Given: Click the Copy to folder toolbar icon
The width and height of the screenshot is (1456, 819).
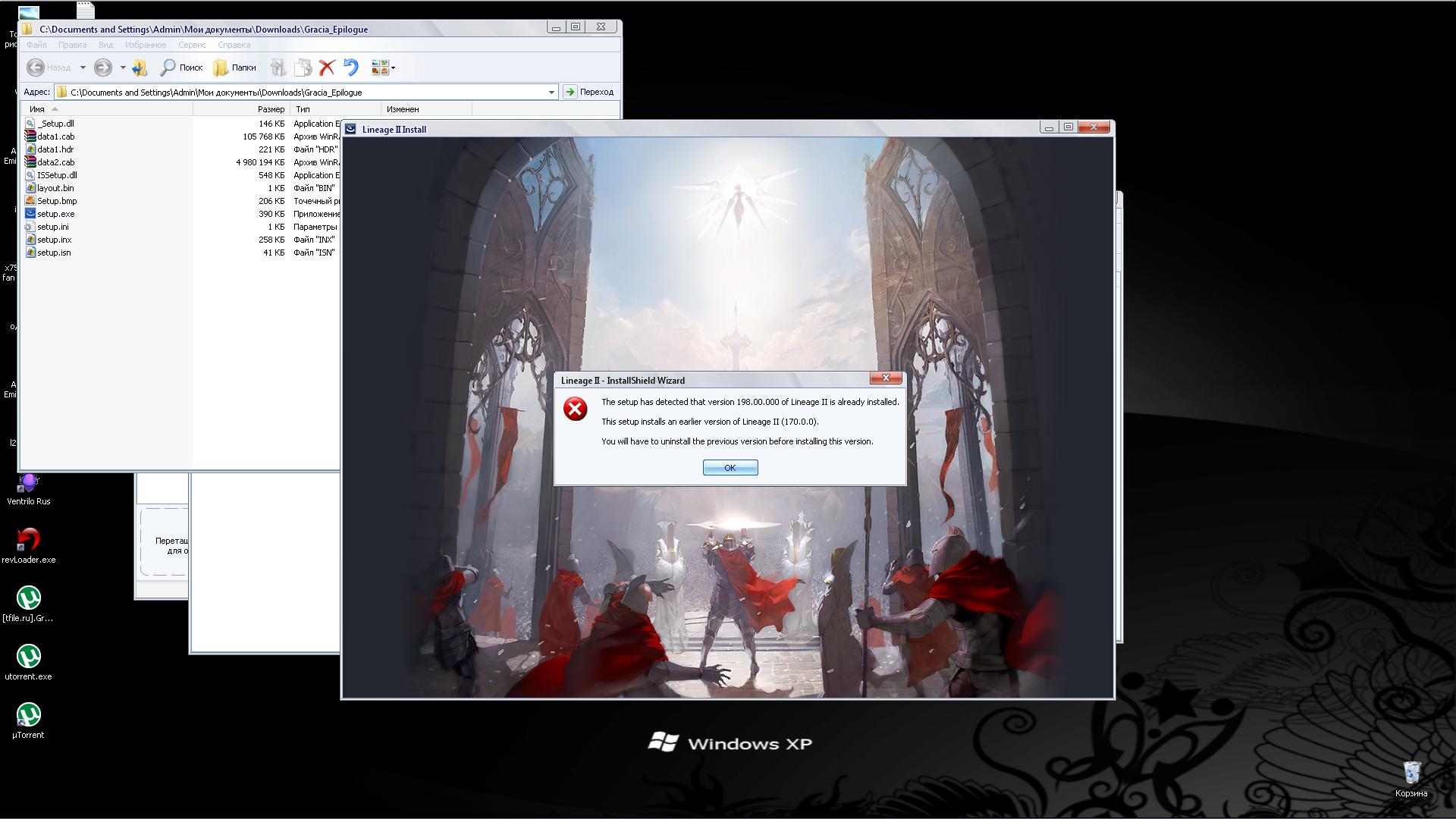Looking at the screenshot, I should click(303, 68).
